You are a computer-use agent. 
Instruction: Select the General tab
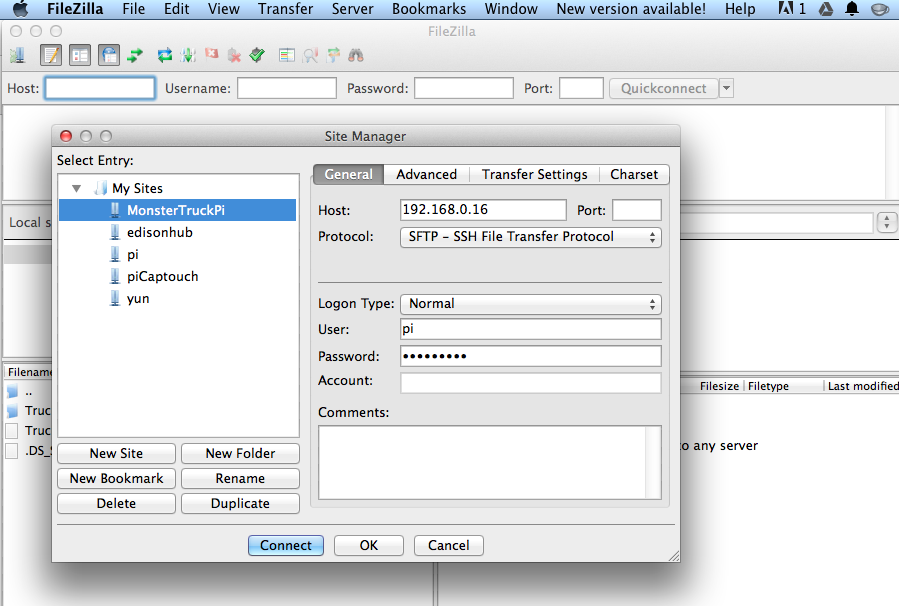pos(349,174)
